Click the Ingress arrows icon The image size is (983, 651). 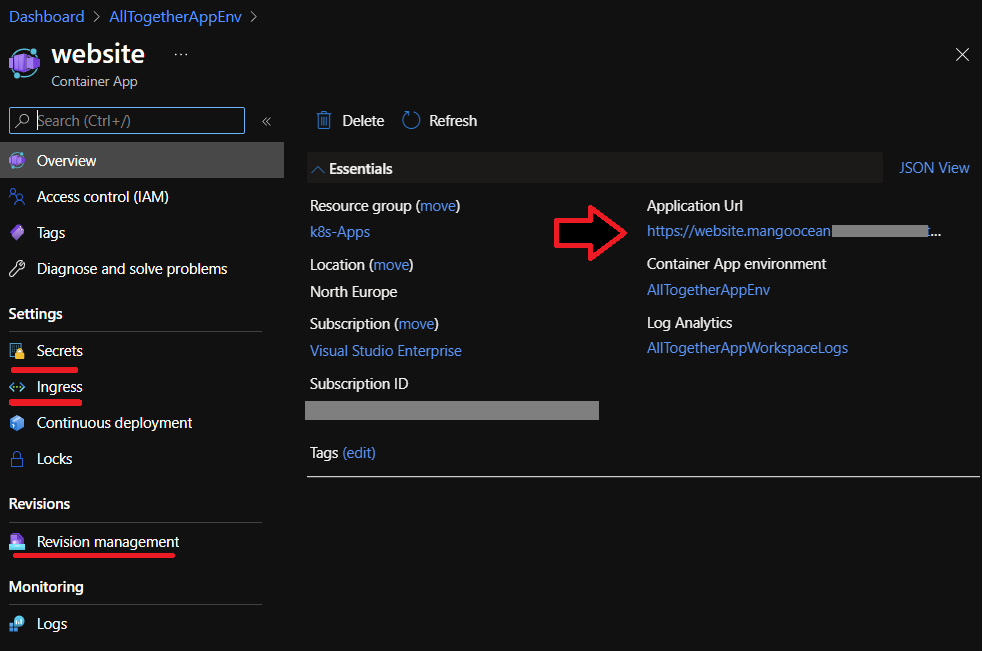coord(17,387)
